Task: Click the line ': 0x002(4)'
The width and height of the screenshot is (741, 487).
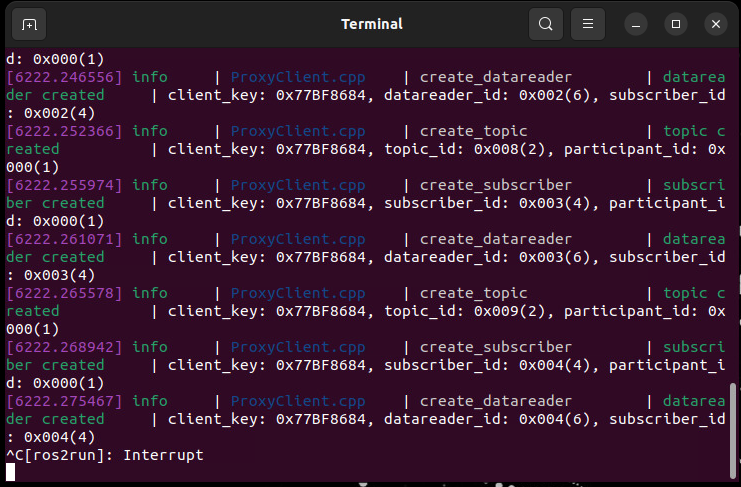Action: pyautogui.click(x=51, y=113)
